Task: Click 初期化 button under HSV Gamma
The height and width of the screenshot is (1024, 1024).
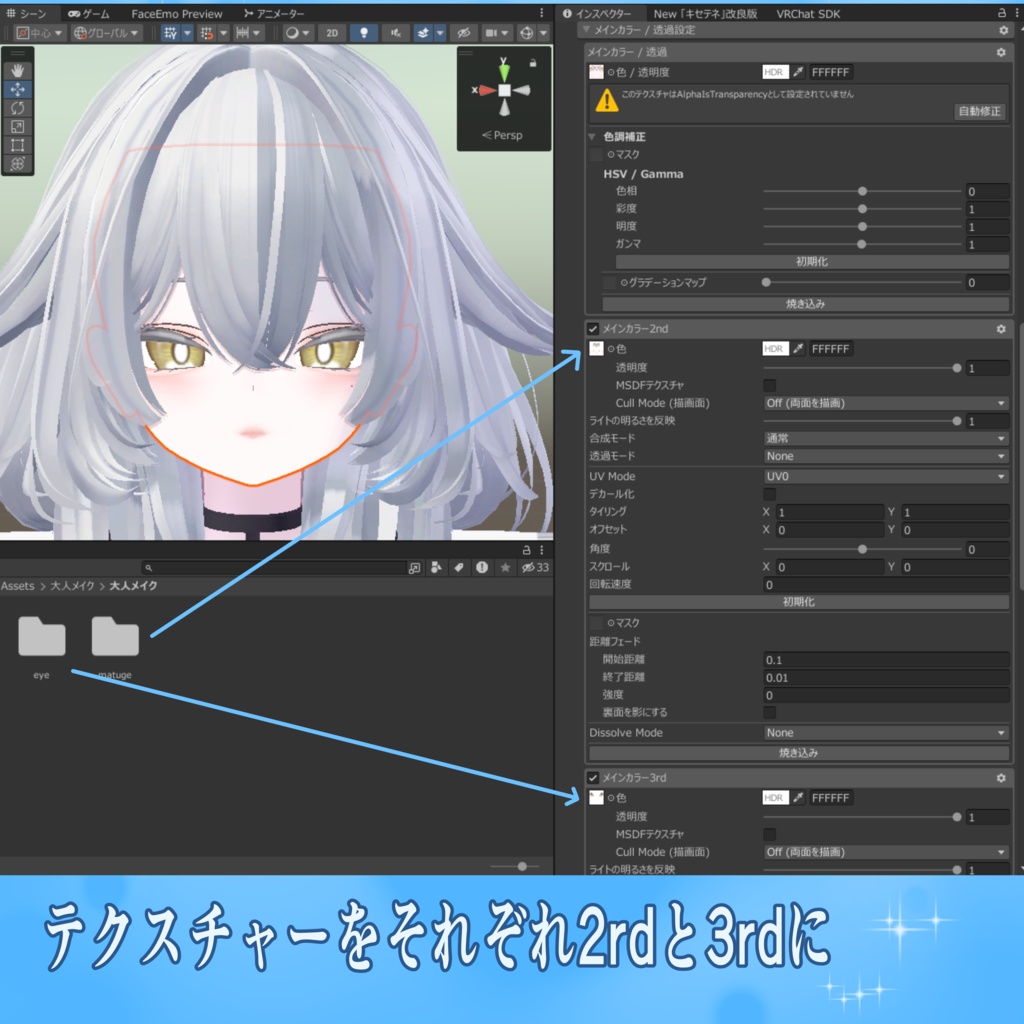Action: [x=812, y=261]
